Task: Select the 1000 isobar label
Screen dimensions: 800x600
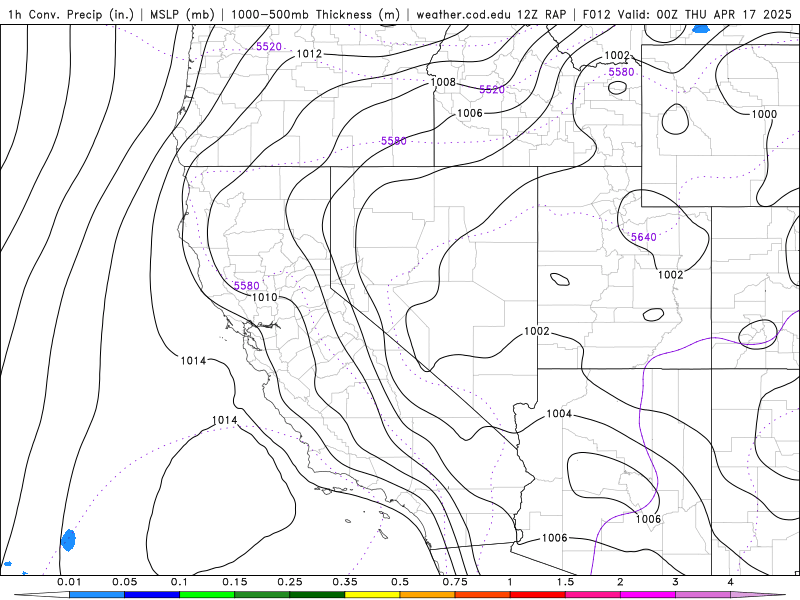Action: (x=764, y=114)
